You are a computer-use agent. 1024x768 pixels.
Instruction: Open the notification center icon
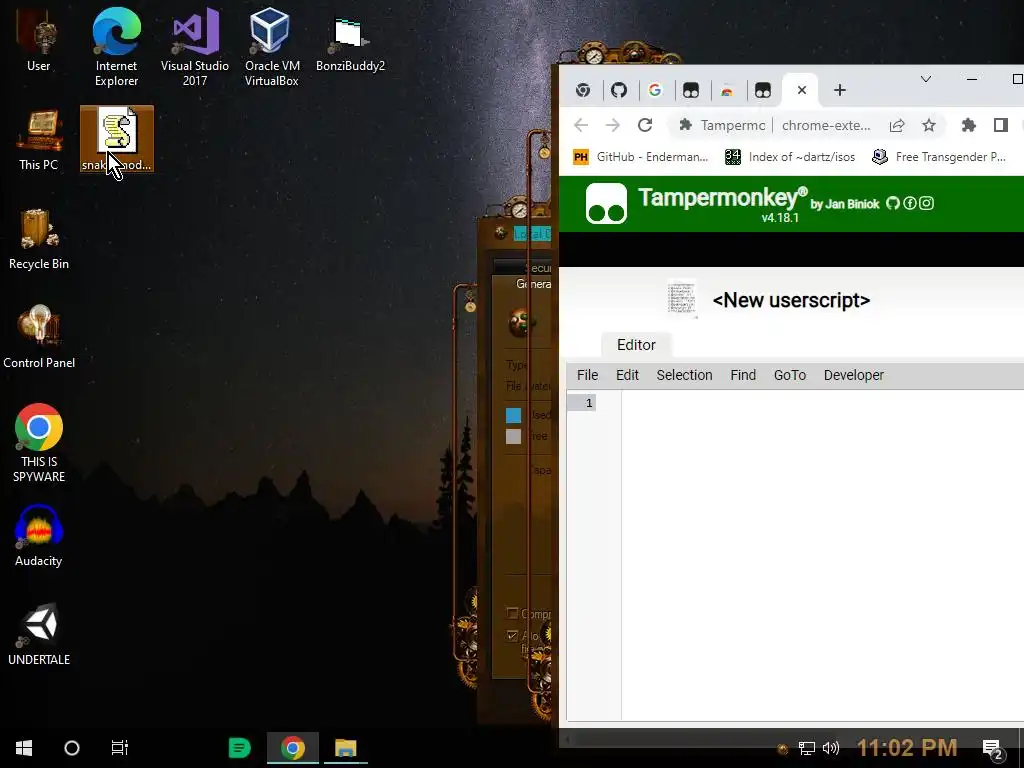[992, 749]
